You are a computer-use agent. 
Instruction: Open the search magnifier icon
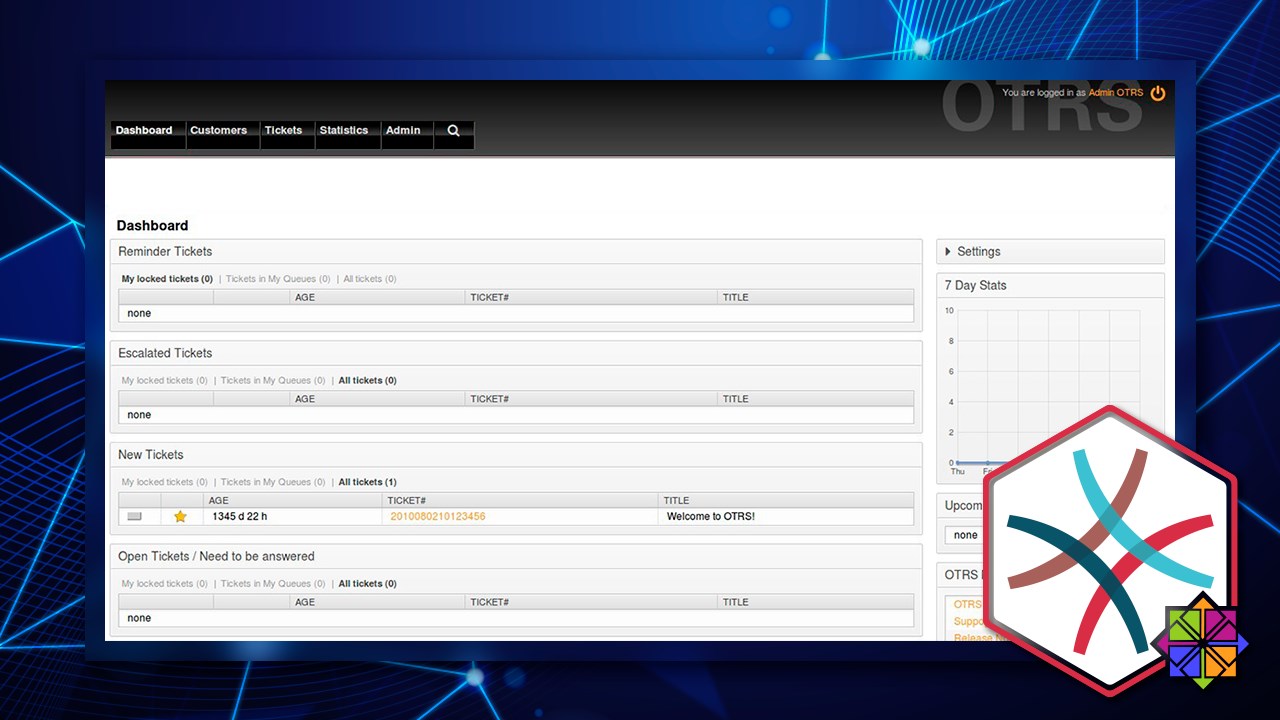tap(453, 130)
